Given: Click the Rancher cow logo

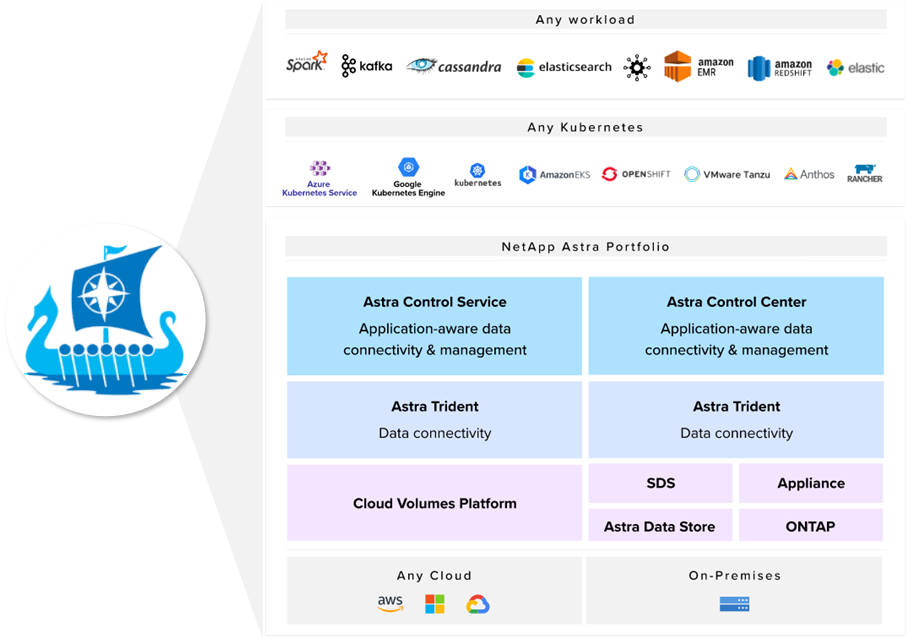Looking at the screenshot, I should (865, 173).
